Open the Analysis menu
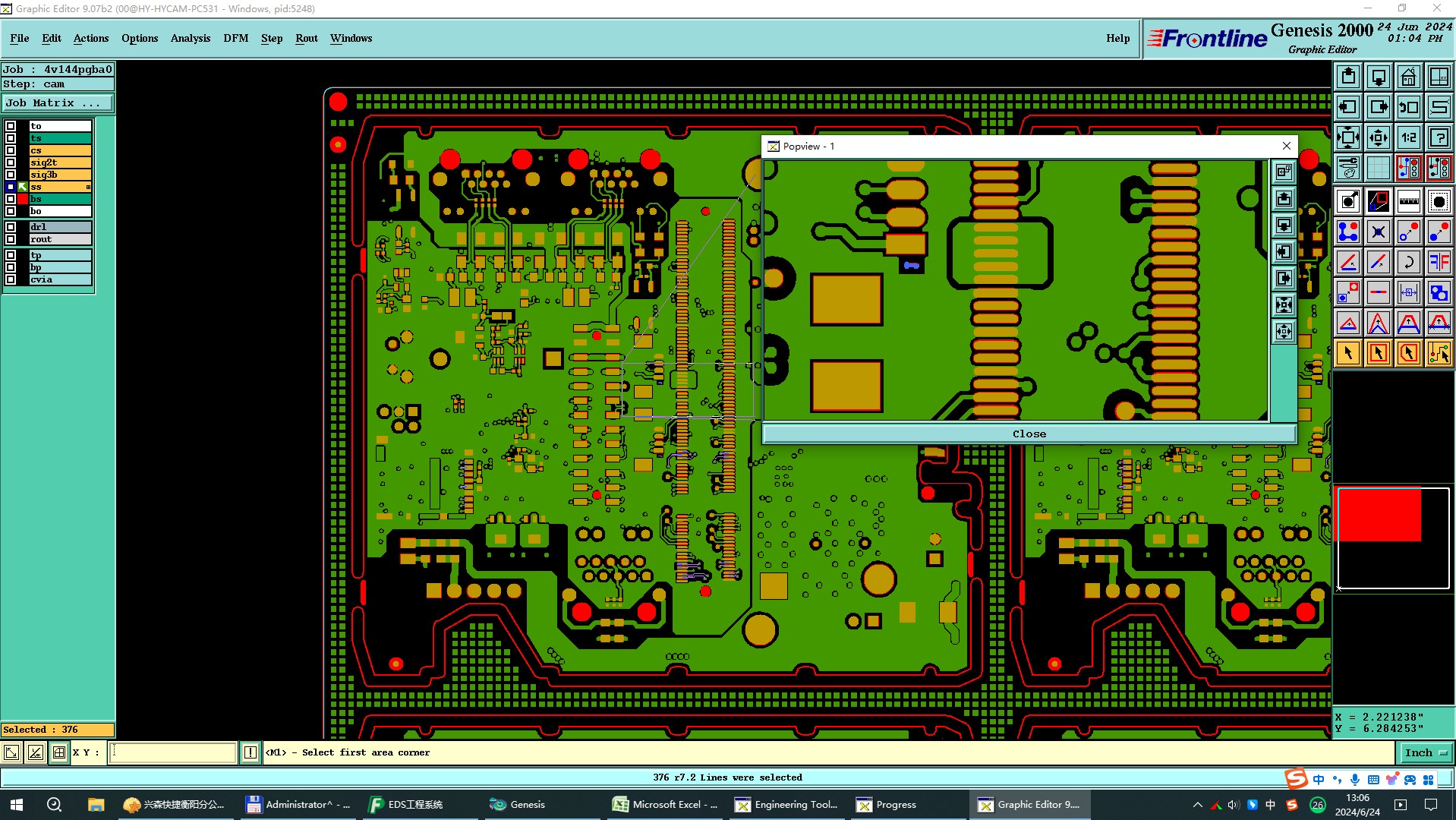This screenshot has height=820, width=1456. click(191, 38)
